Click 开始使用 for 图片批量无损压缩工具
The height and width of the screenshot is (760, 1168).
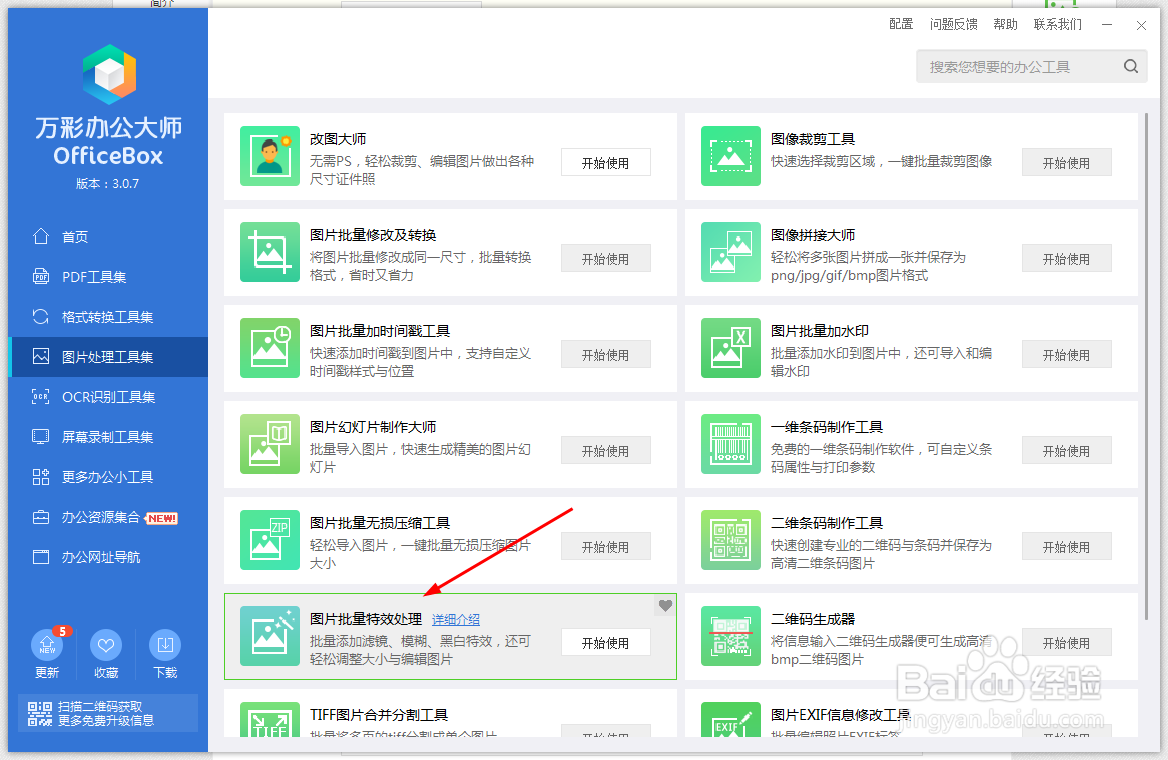click(606, 547)
